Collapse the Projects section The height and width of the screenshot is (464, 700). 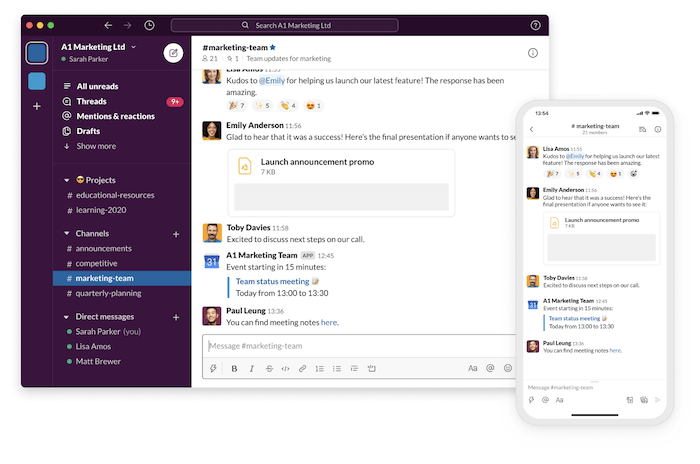point(67,180)
